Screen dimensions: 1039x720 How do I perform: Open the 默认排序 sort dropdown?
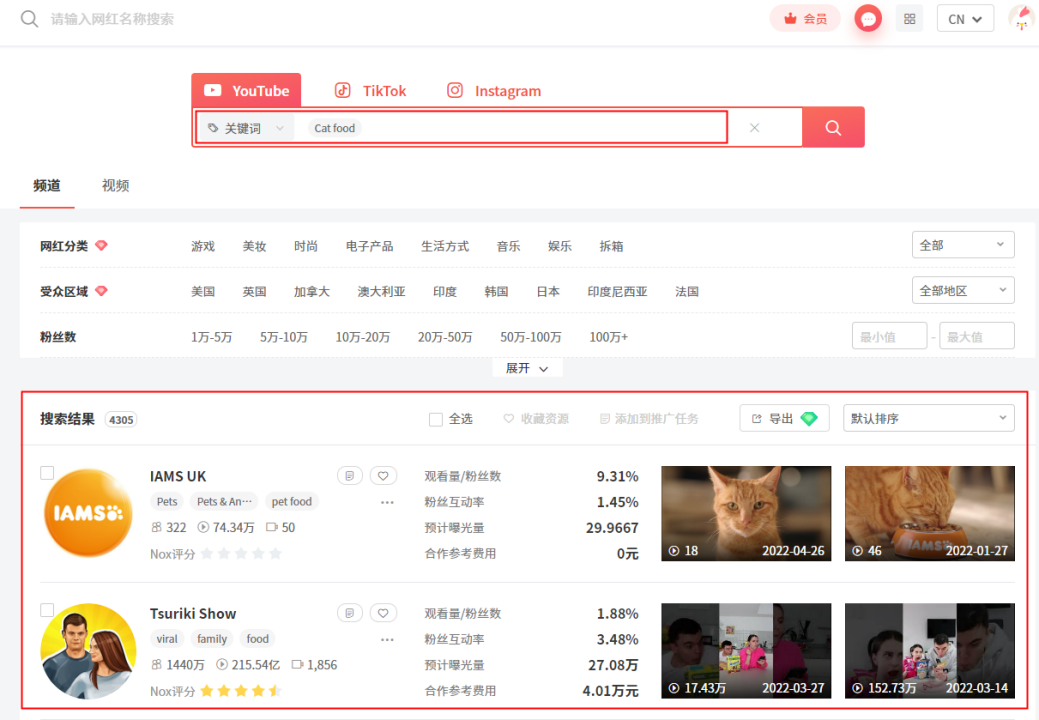[x=928, y=419]
